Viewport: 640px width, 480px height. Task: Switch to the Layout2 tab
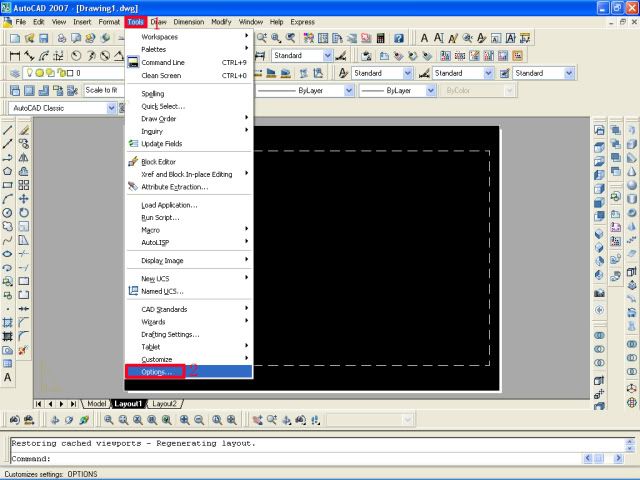[164, 403]
